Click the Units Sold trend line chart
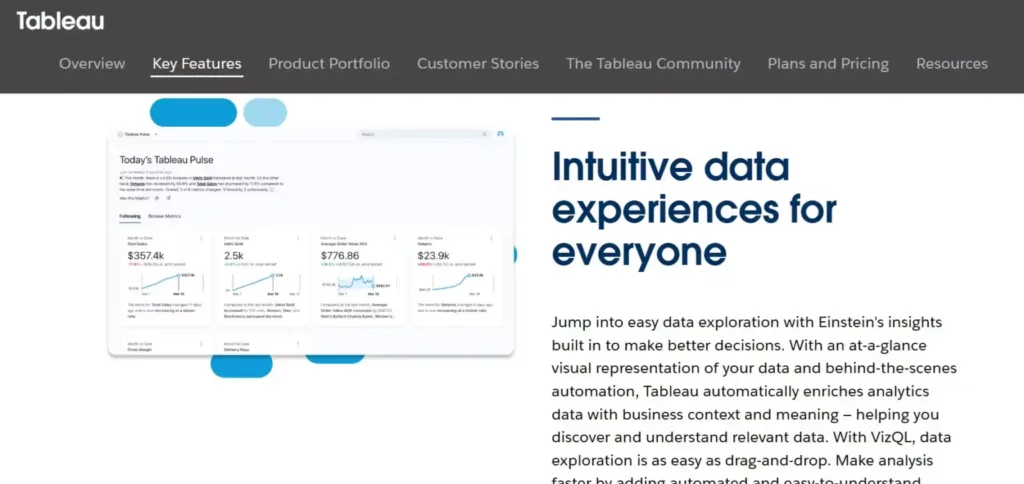This screenshot has height=484, width=1024. [264, 283]
